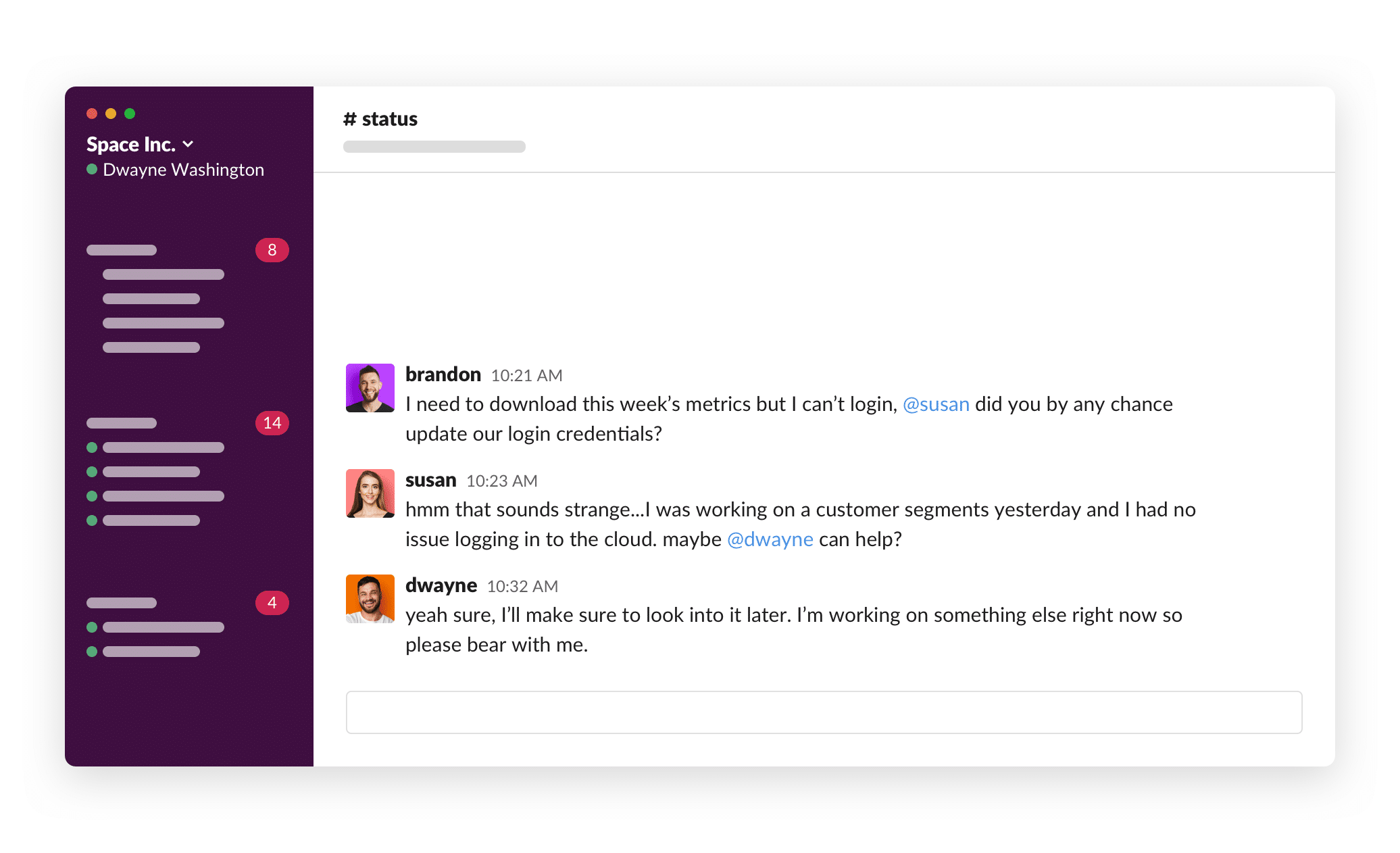Open susan's profile avatar

click(x=370, y=493)
